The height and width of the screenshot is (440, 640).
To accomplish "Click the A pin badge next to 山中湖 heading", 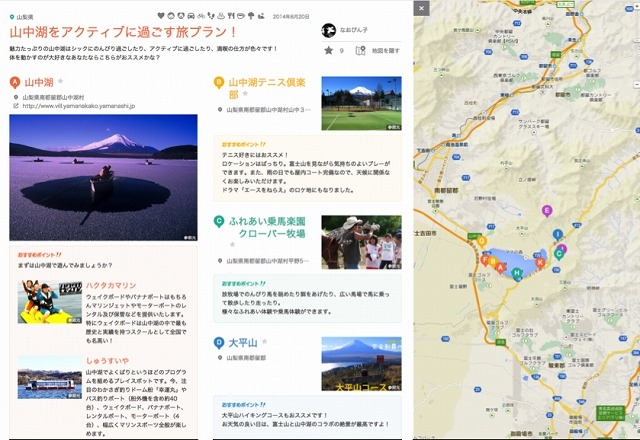I will point(15,83).
